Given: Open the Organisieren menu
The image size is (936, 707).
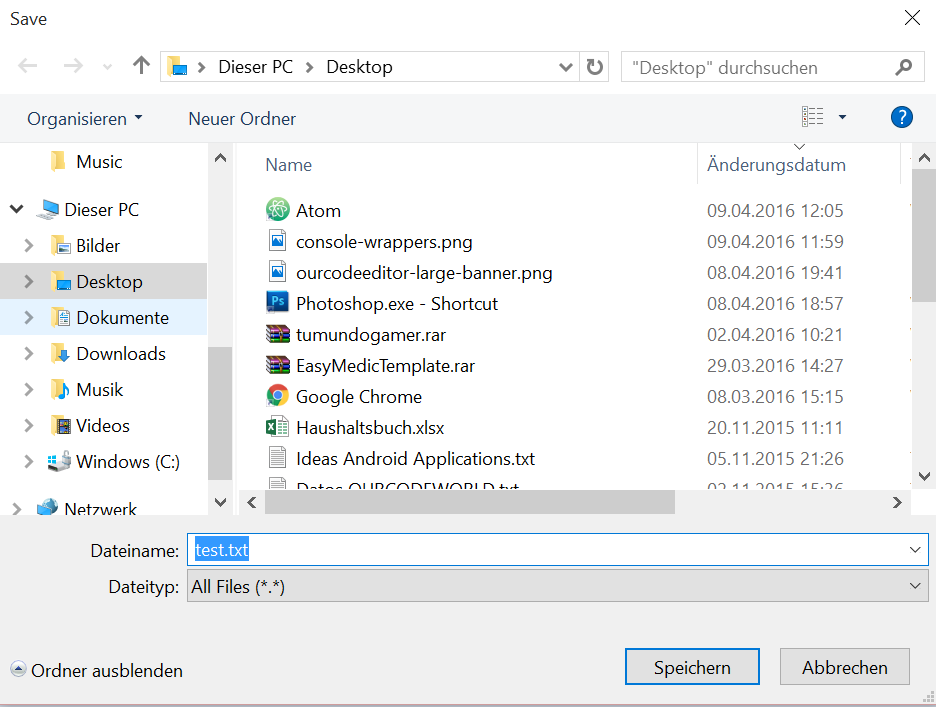Looking at the screenshot, I should (85, 119).
